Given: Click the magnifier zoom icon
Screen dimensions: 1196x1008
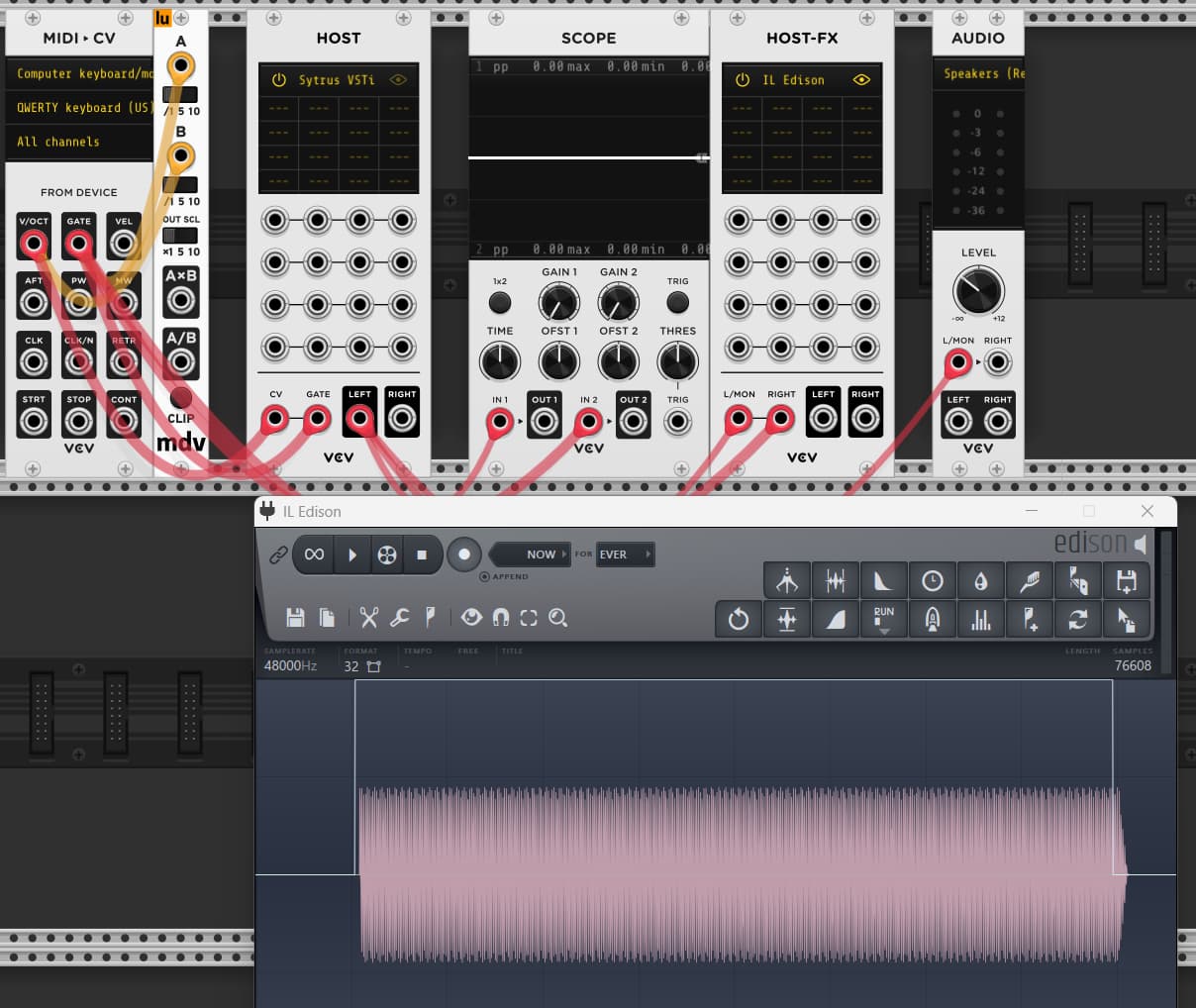Looking at the screenshot, I should pos(558,618).
